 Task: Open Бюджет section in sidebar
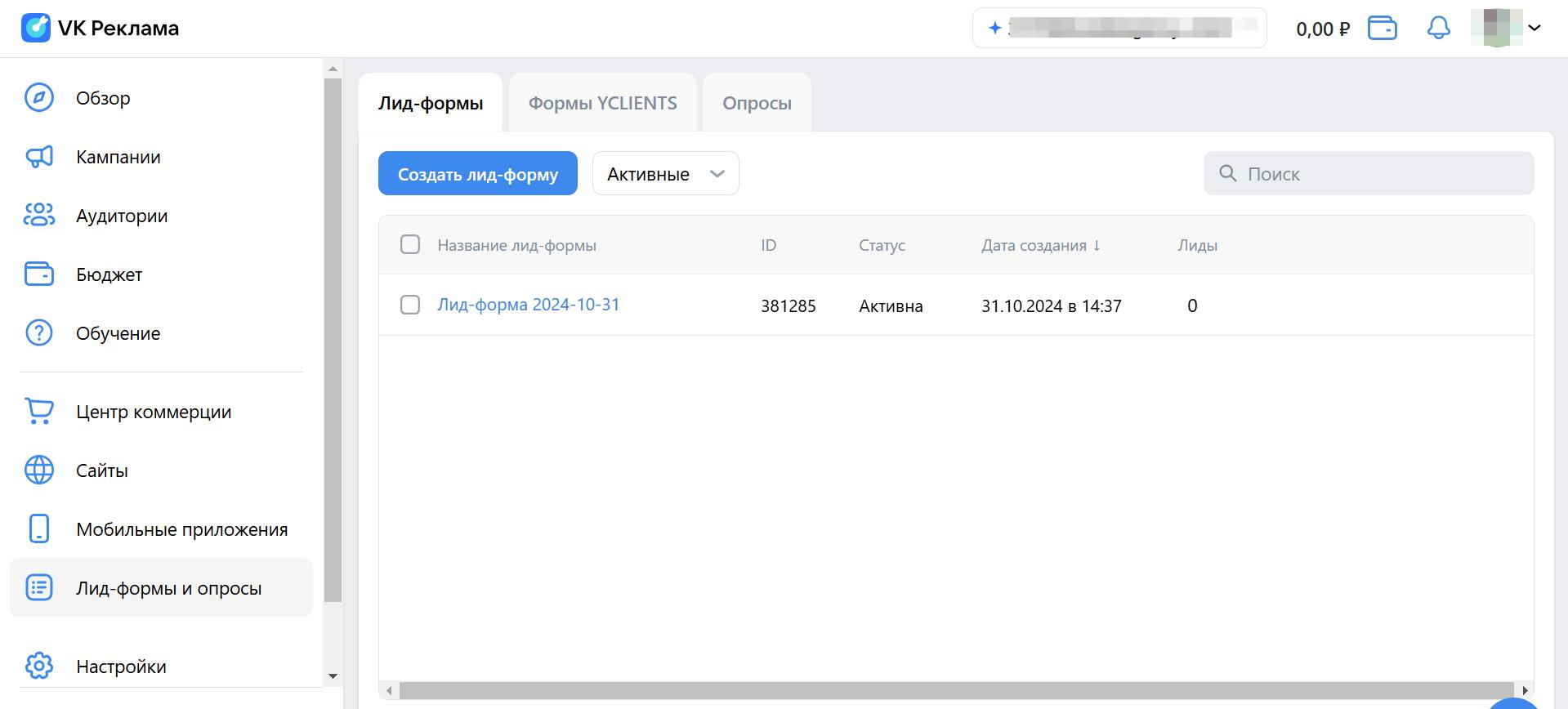point(161,274)
